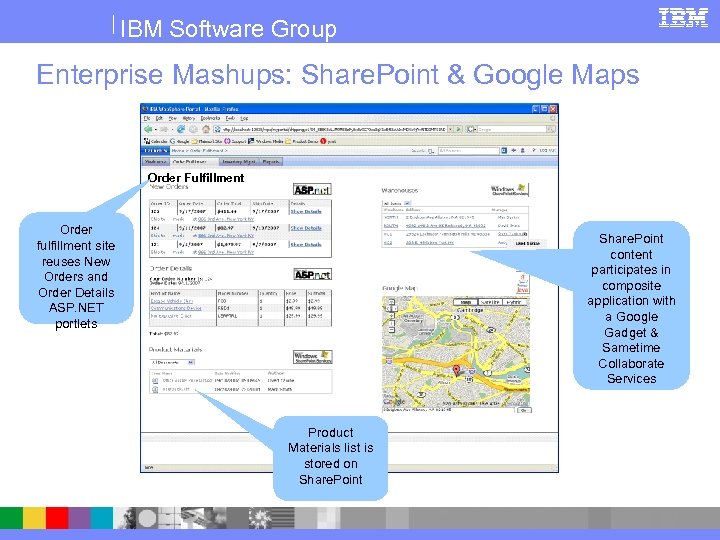Switch to the Inventory Mgmt portal tab
Screen dimensions: 720x540
(239, 162)
